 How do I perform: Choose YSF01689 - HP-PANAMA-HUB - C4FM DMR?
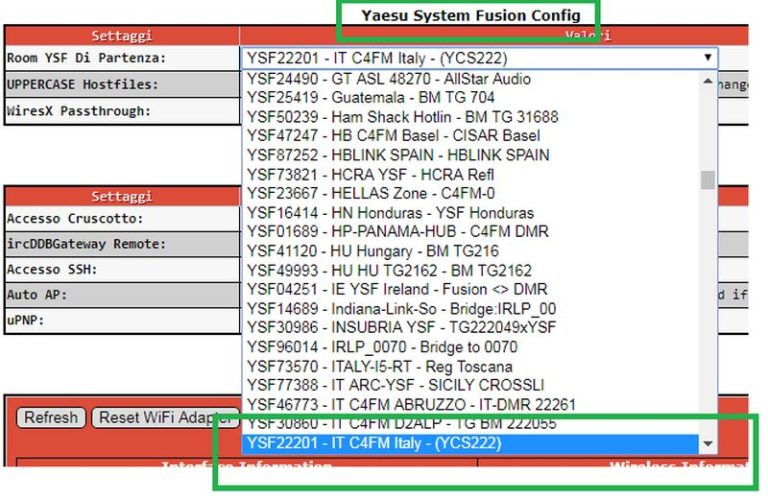pos(471,232)
